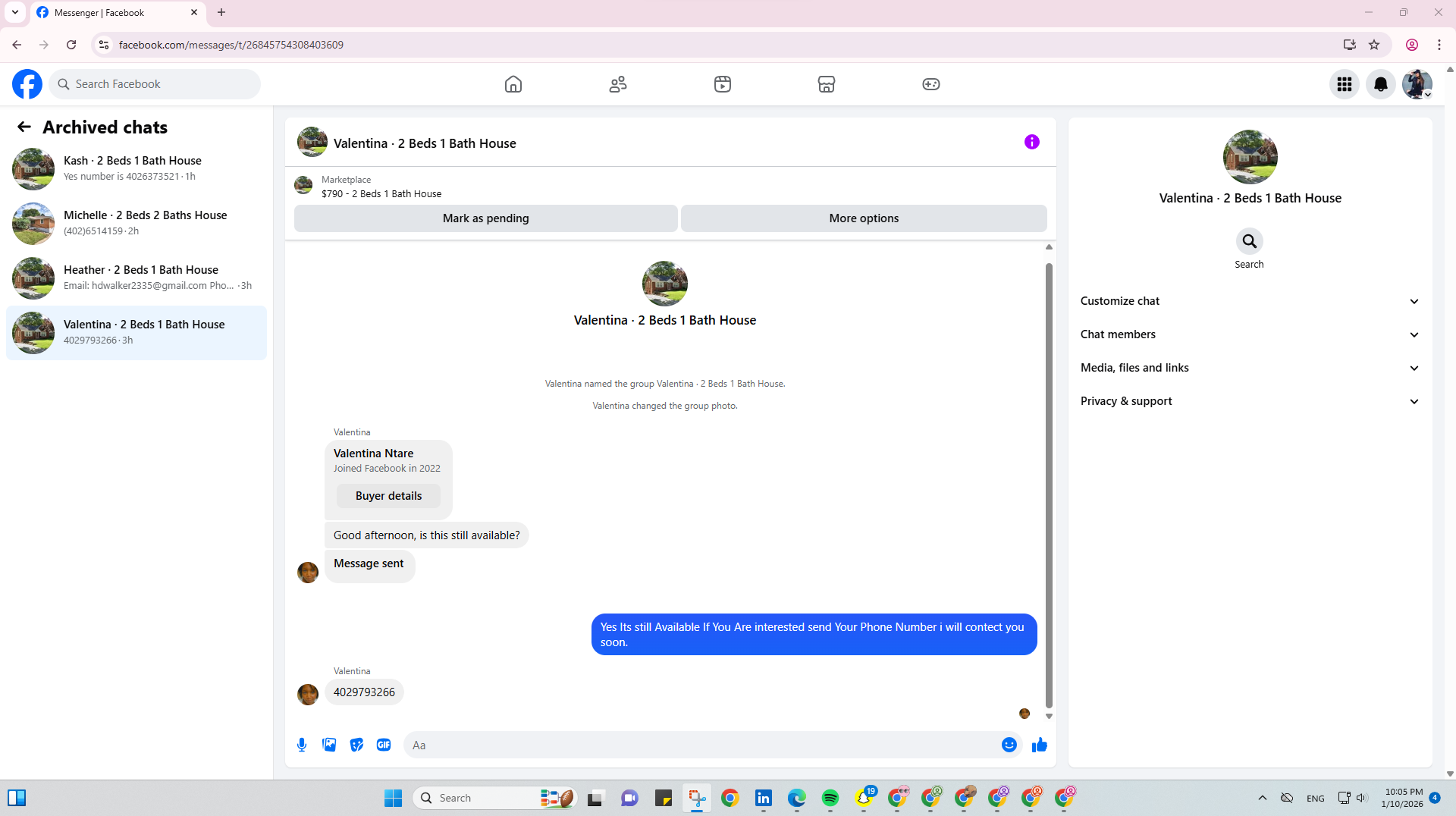The image size is (1456, 816).
Task: Go back from Archived chats
Action: (24, 127)
